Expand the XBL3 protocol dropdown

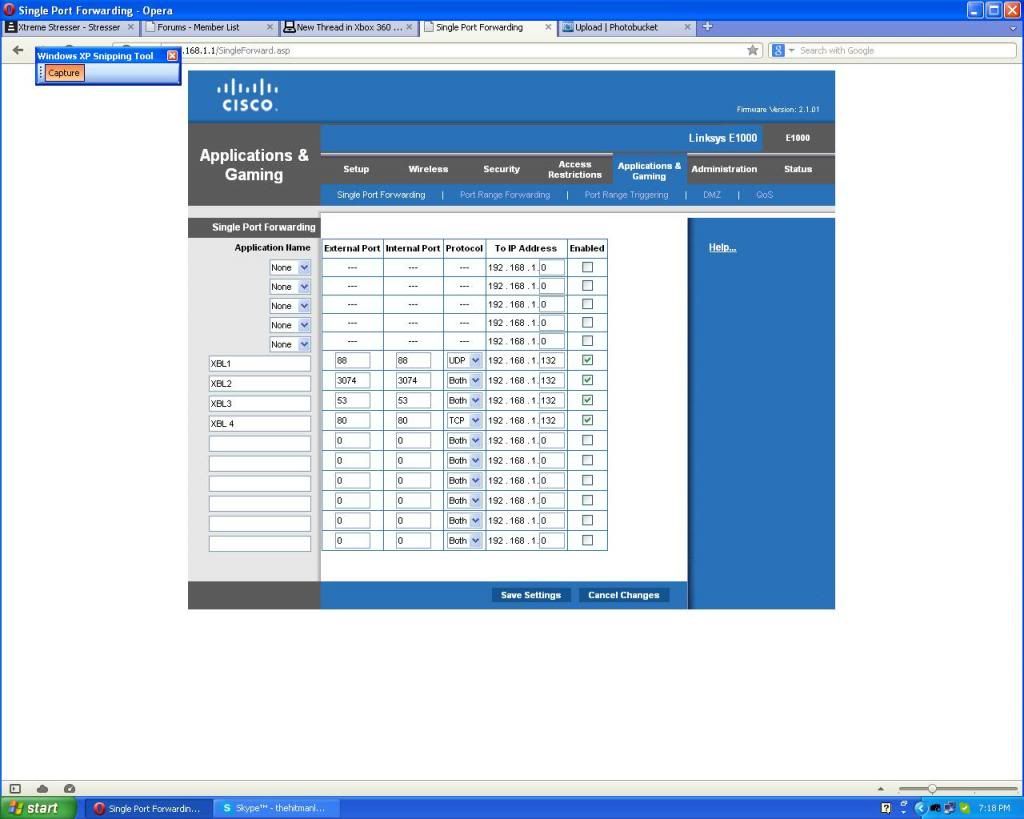point(464,400)
